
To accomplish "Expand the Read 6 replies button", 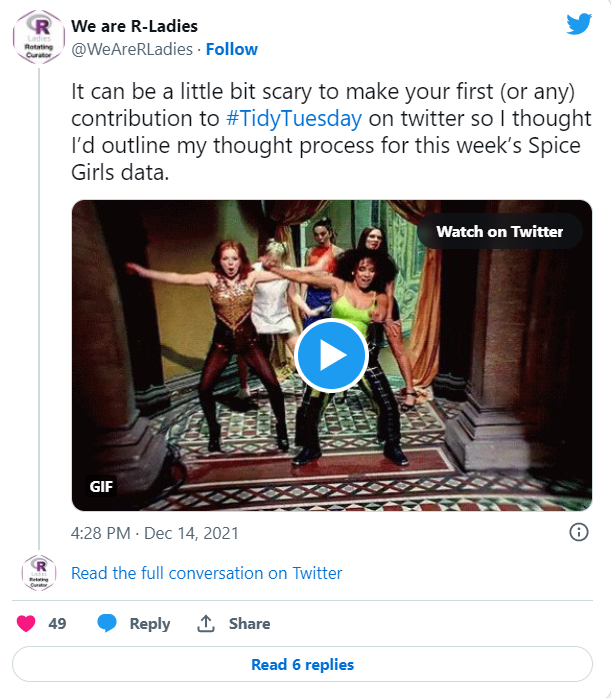I will tap(302, 664).
